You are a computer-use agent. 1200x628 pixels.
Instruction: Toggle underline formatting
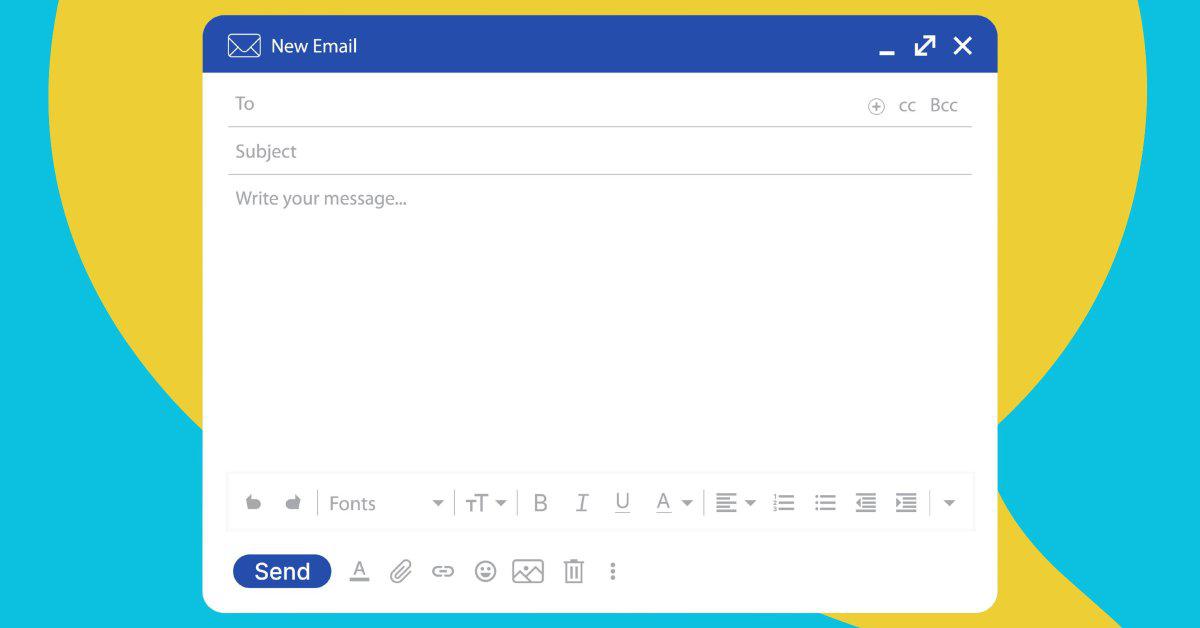(x=622, y=503)
